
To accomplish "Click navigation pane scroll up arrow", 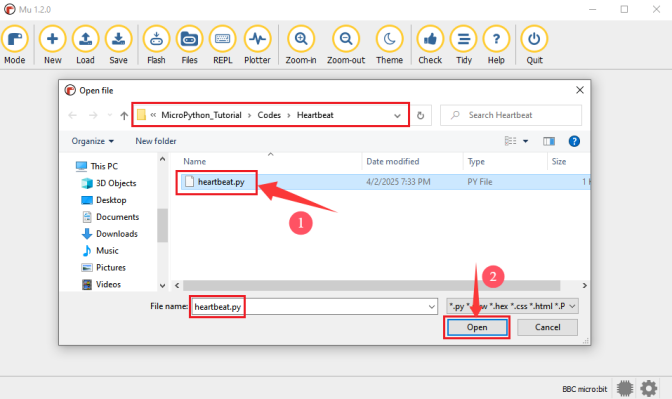I will [162, 159].
